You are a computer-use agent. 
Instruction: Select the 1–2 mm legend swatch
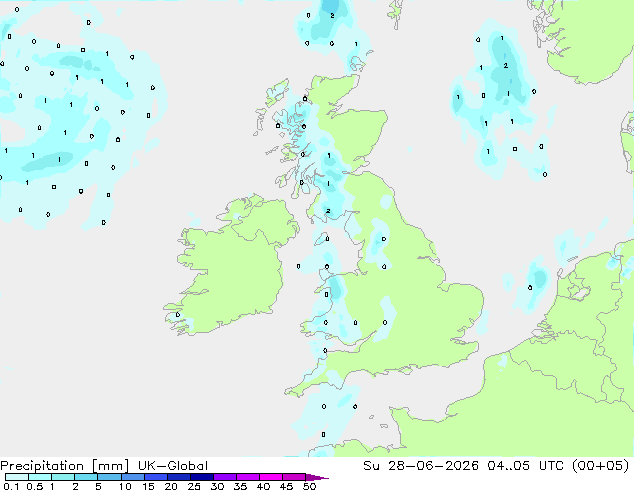(63, 477)
